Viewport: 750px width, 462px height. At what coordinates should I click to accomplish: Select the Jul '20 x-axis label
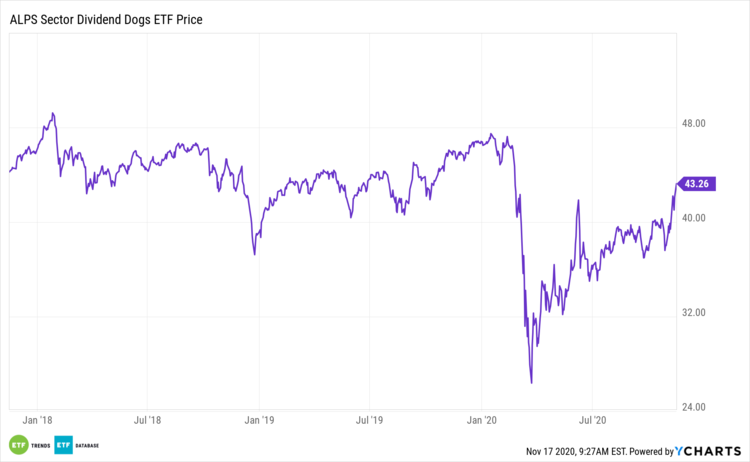[594, 422]
